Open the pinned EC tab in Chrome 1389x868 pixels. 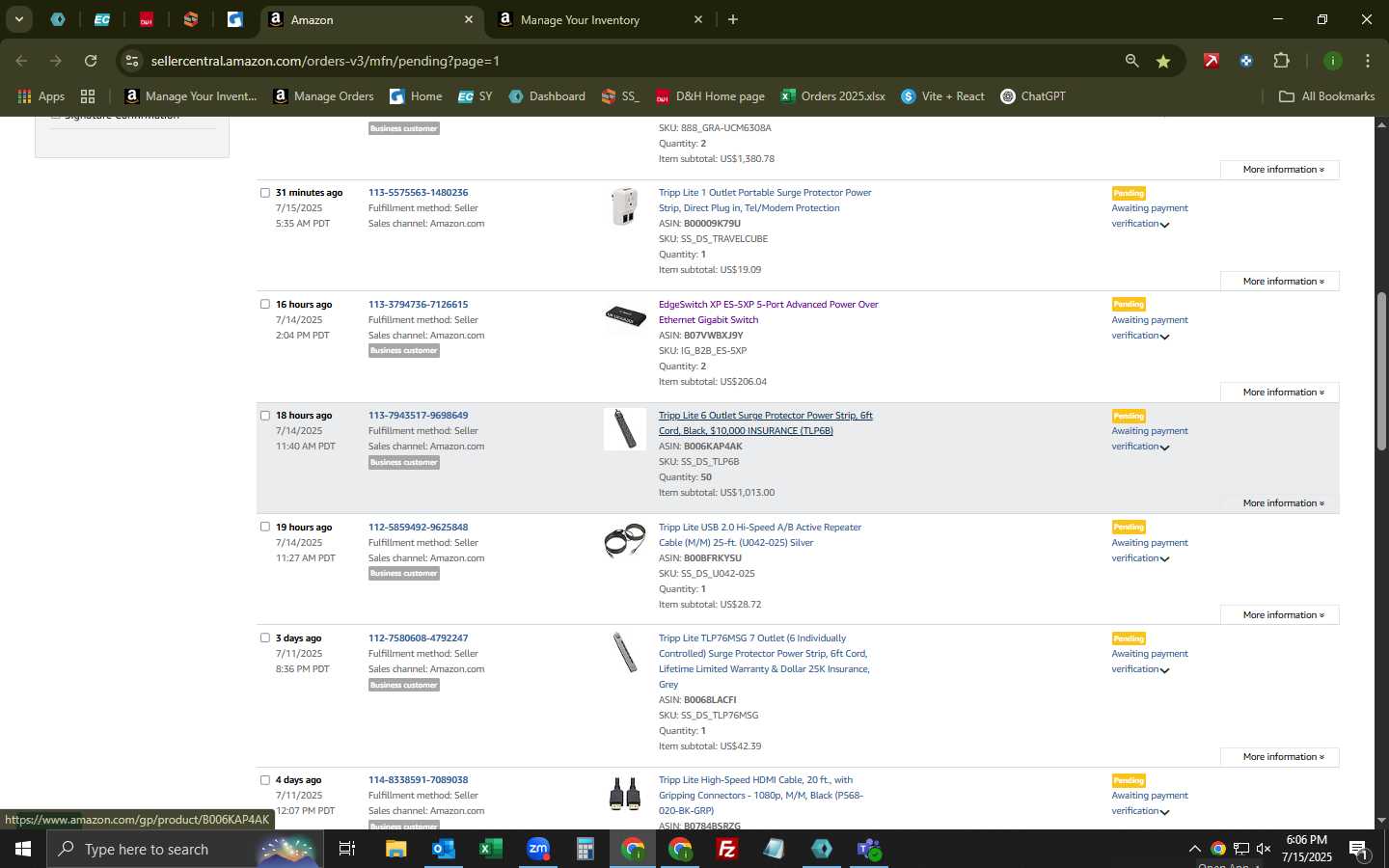click(102, 19)
